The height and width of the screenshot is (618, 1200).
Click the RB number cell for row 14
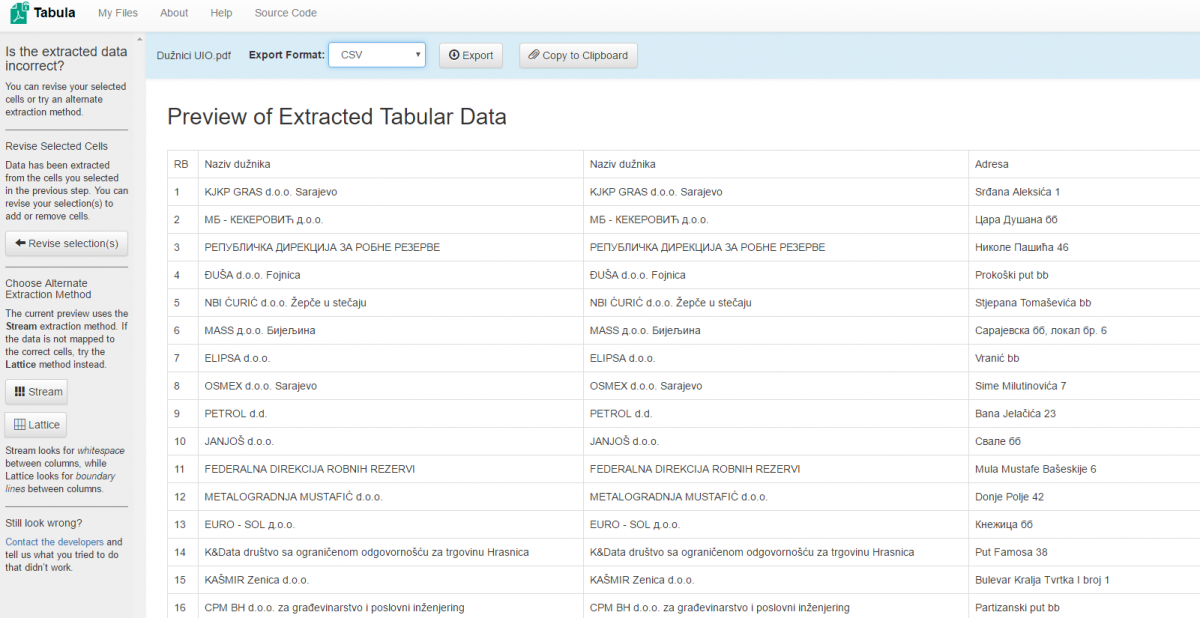point(182,552)
